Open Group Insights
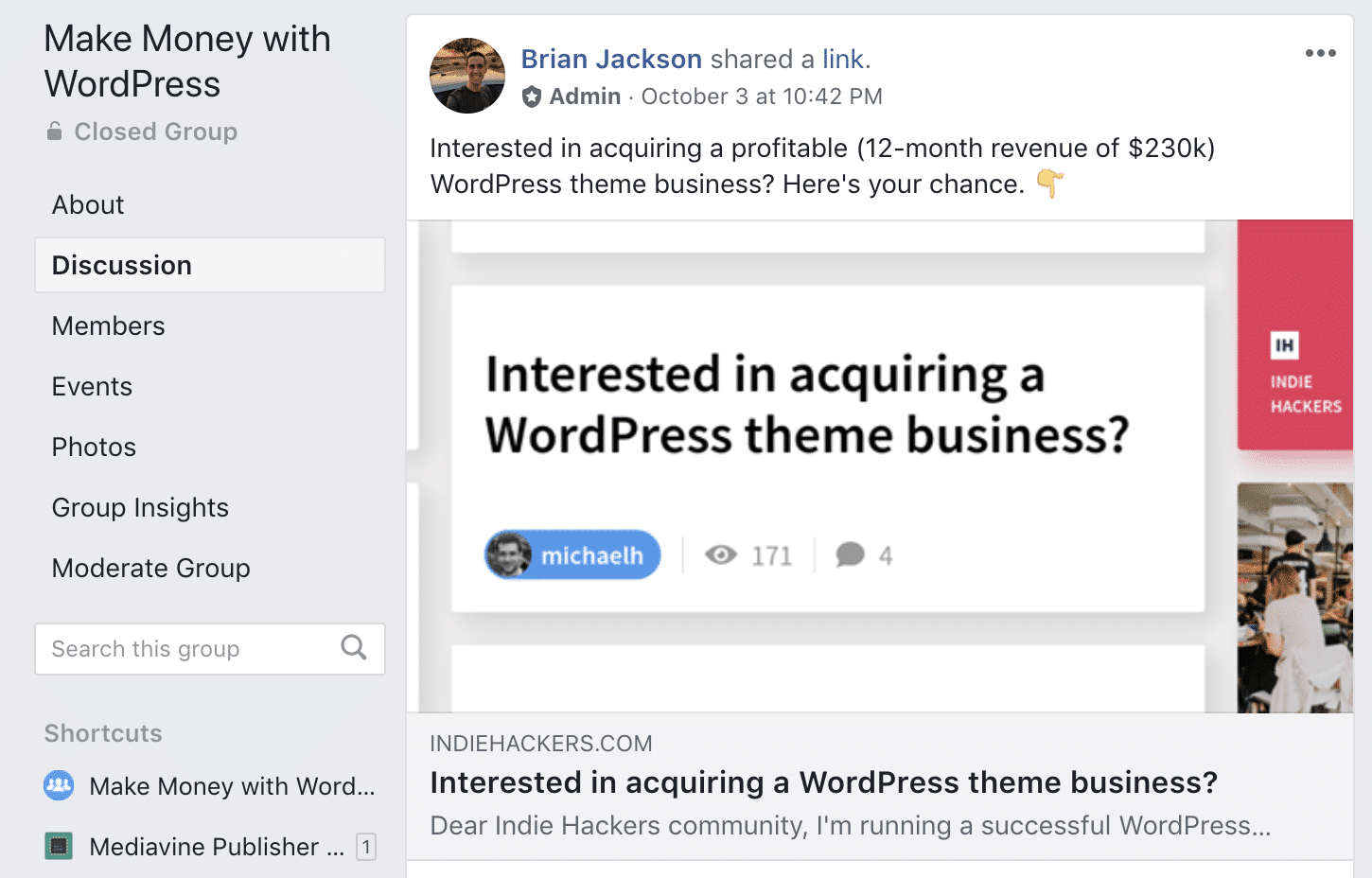The height and width of the screenshot is (878, 1372). (140, 507)
